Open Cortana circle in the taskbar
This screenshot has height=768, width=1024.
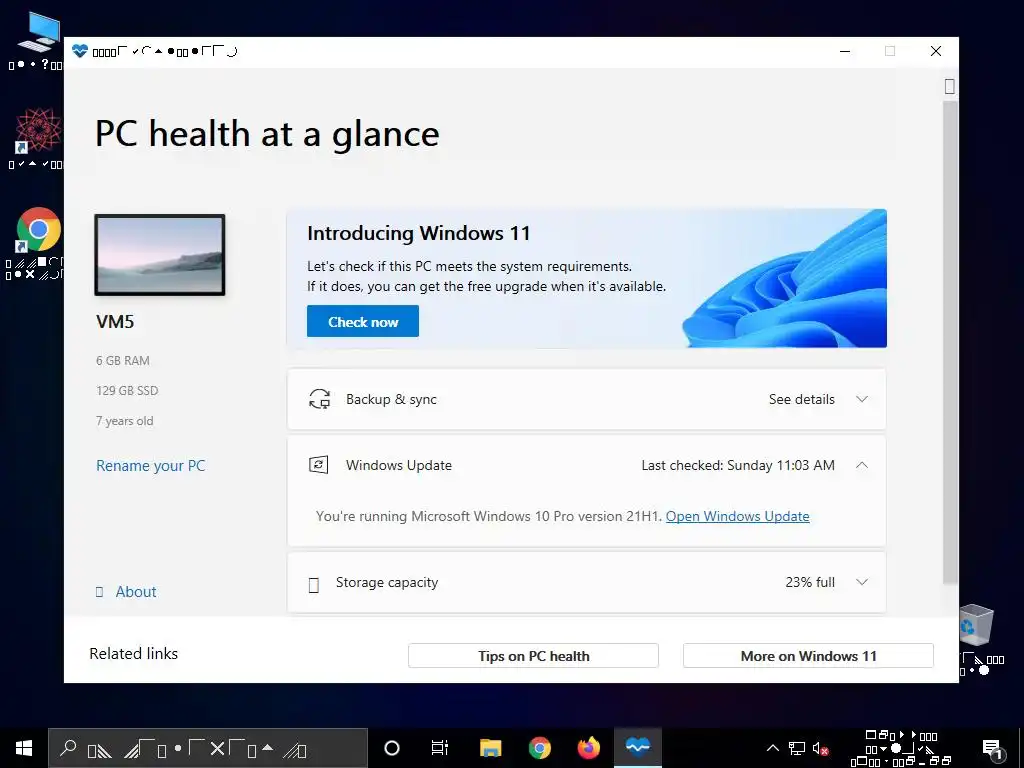click(x=391, y=748)
